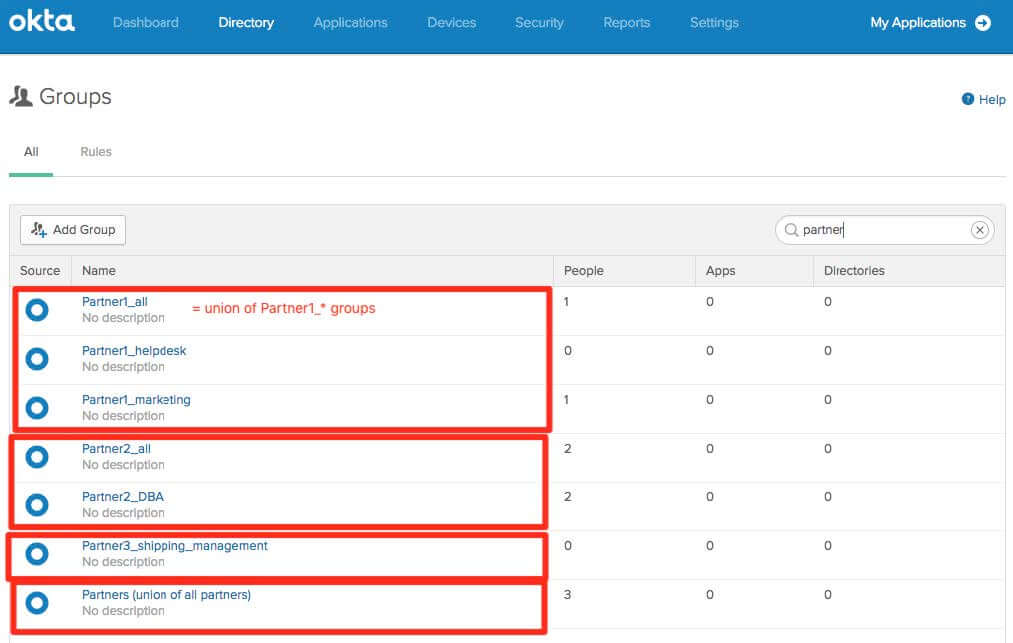Open the Partner1_marketing group link
This screenshot has height=643, width=1013.
[x=136, y=400]
